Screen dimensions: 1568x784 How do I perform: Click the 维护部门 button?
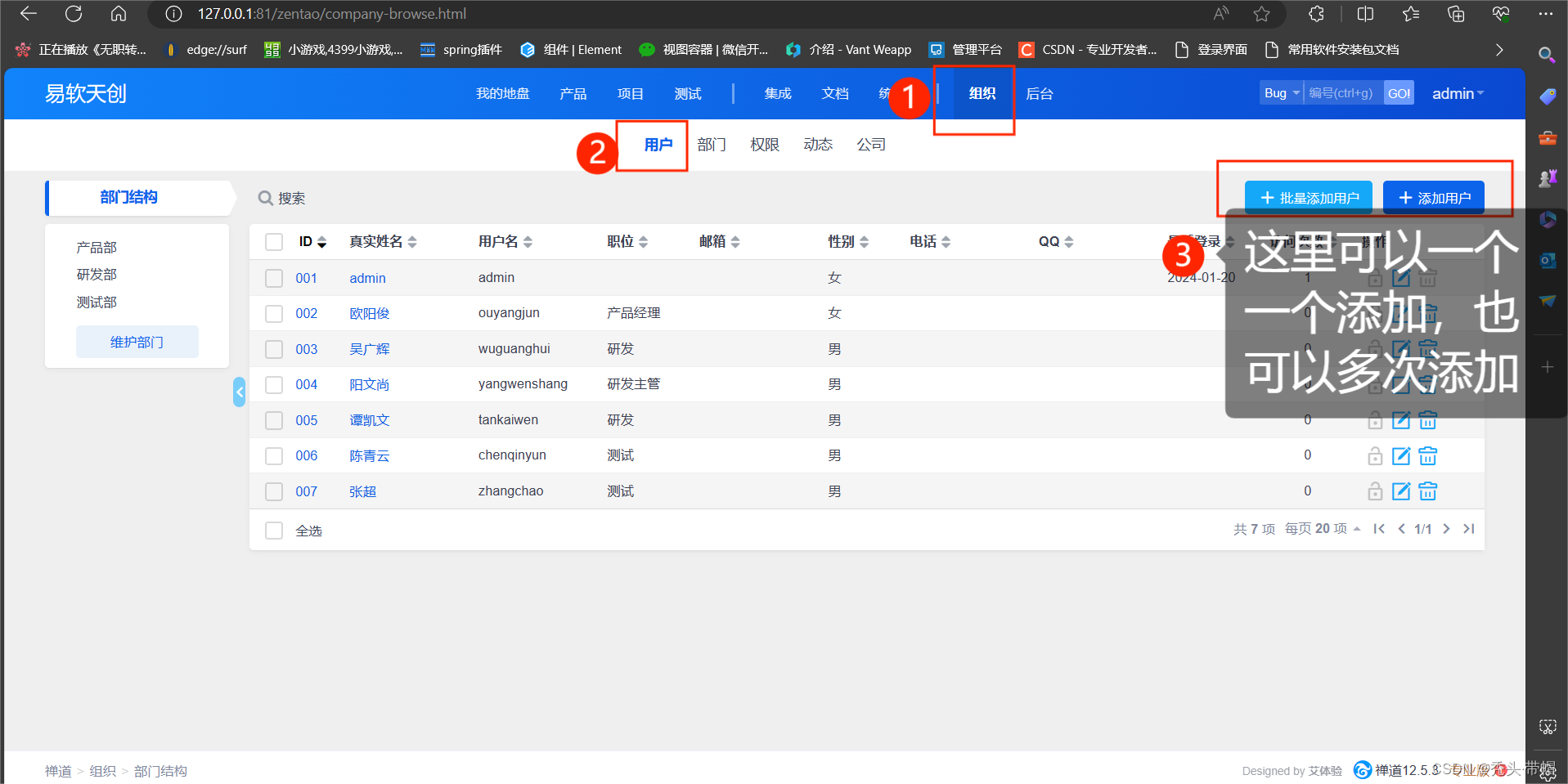click(x=137, y=342)
